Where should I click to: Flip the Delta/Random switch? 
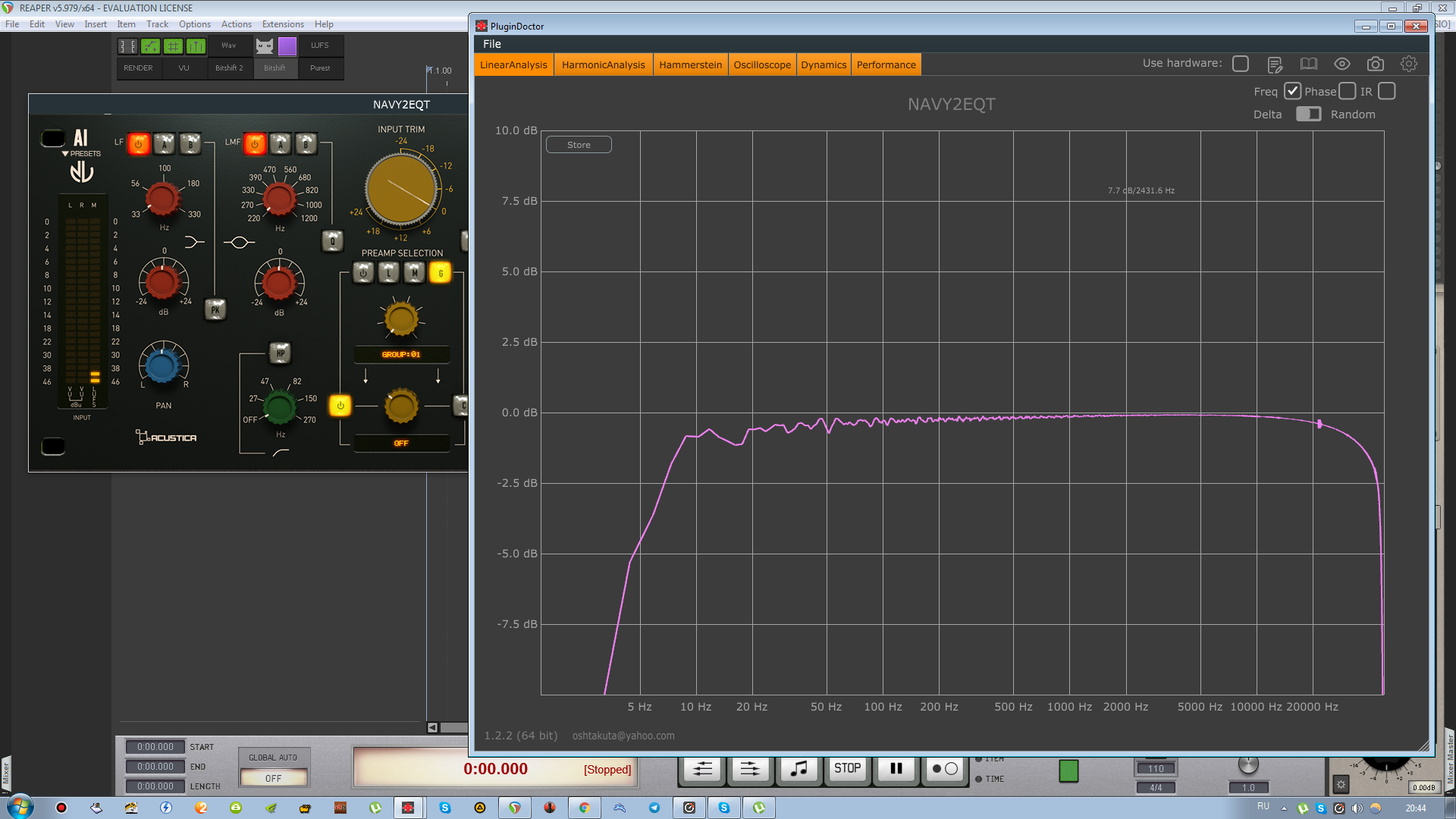coord(1308,114)
